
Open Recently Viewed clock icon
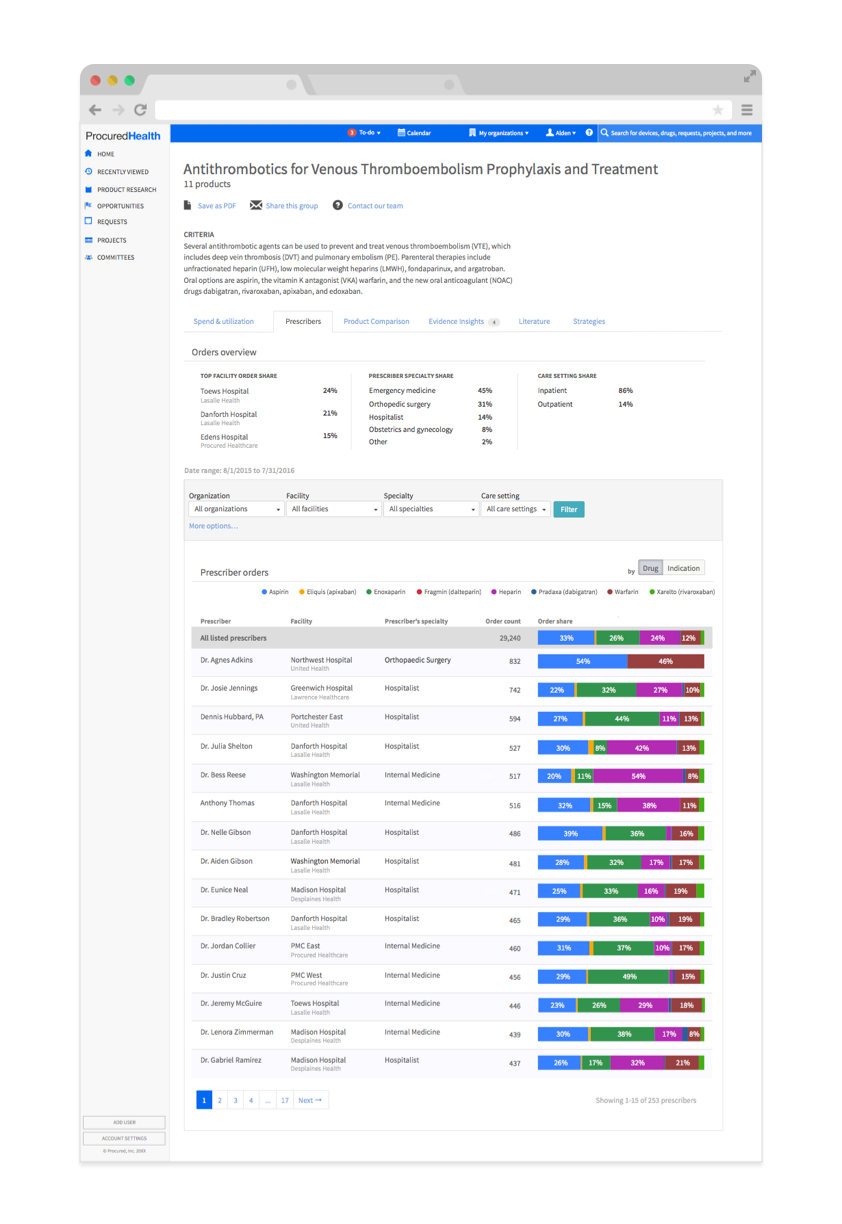click(89, 172)
